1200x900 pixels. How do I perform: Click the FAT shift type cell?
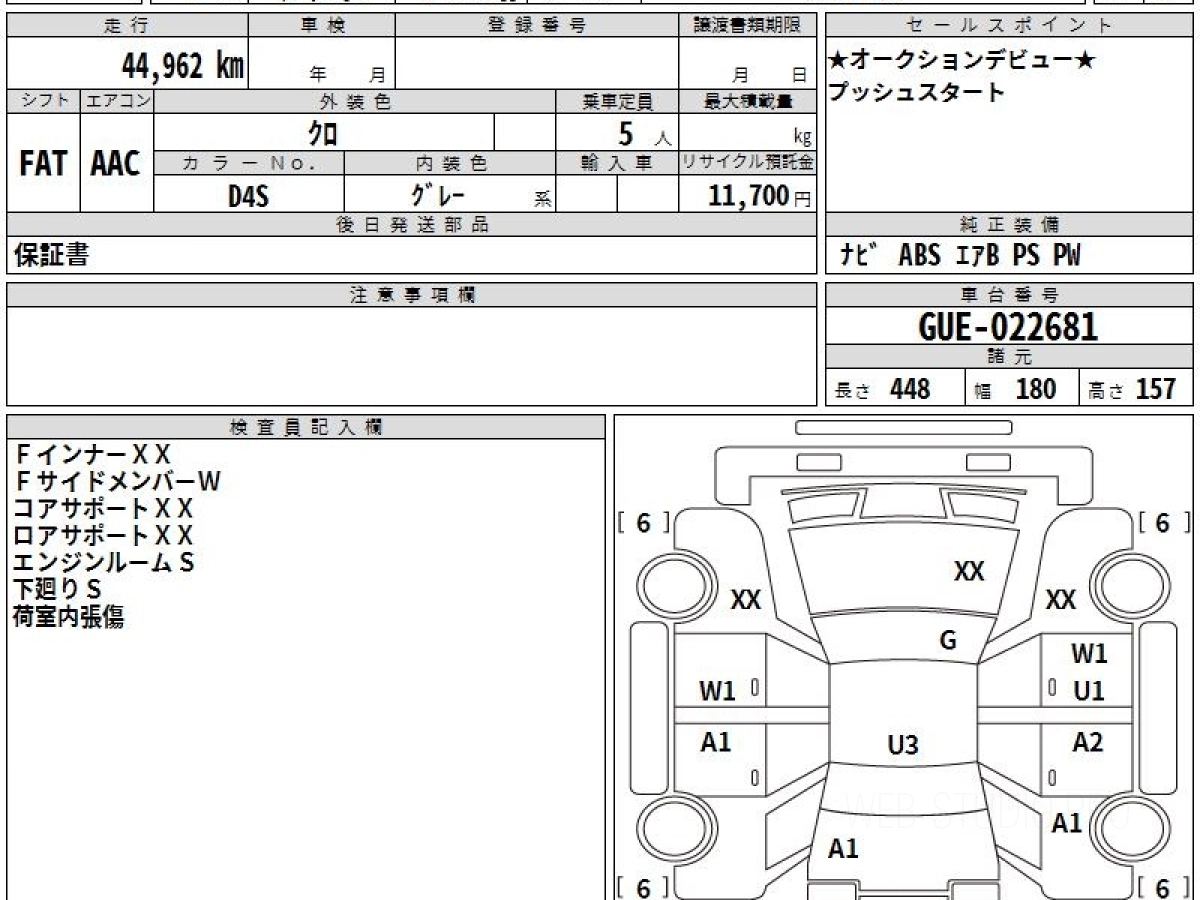tap(43, 164)
